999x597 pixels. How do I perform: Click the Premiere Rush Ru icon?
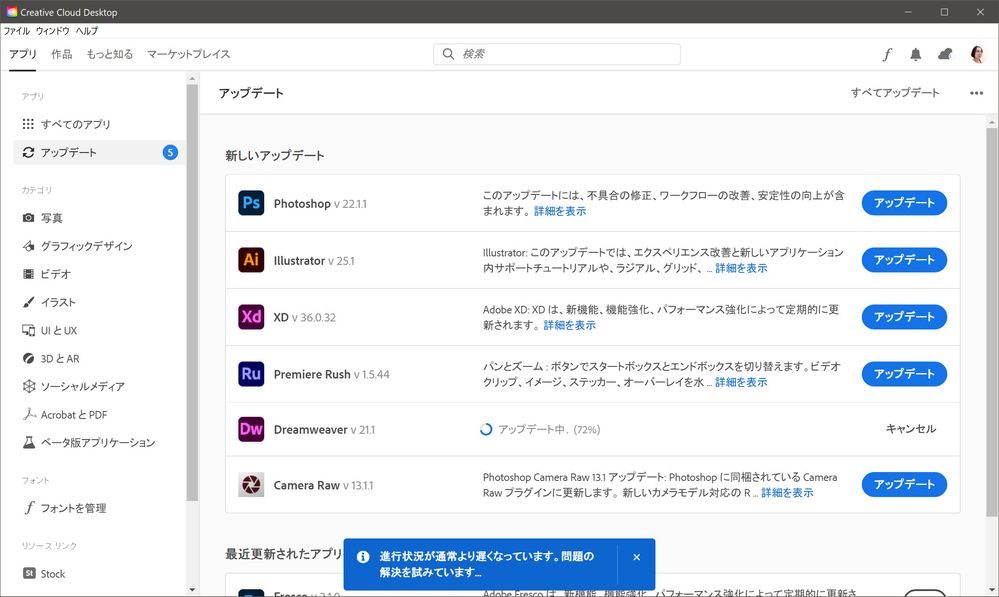251,374
